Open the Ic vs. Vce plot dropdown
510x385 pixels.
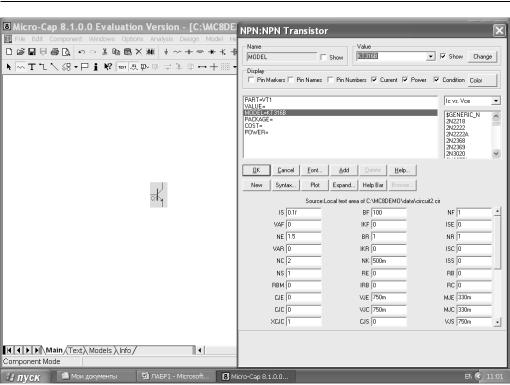click(496, 101)
